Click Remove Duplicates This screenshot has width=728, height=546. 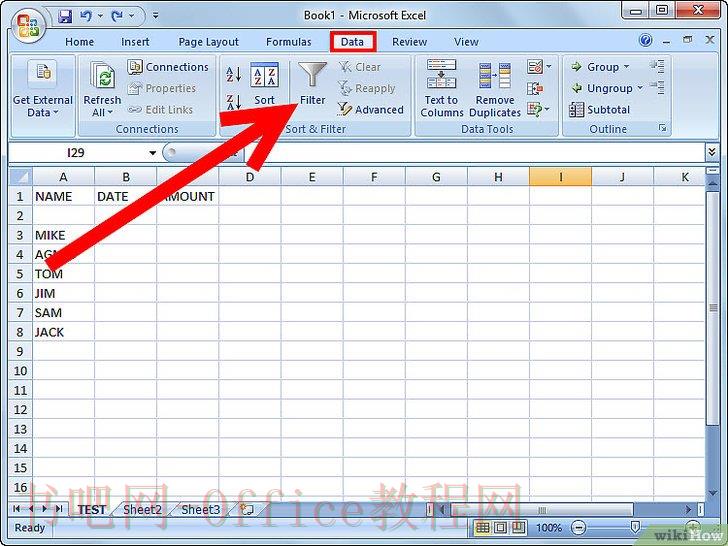495,88
